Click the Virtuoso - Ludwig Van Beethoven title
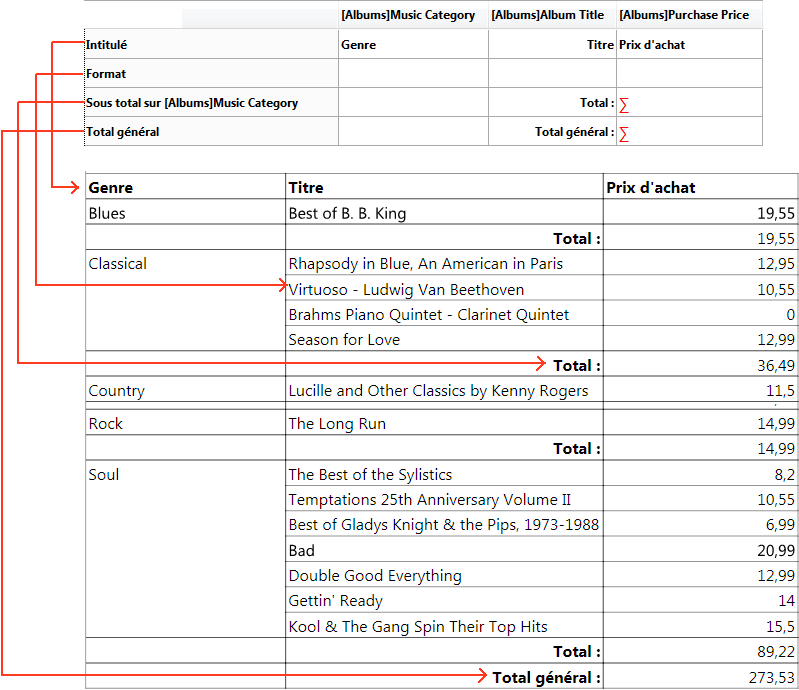Viewport: 799px width, 690px height. point(406,290)
